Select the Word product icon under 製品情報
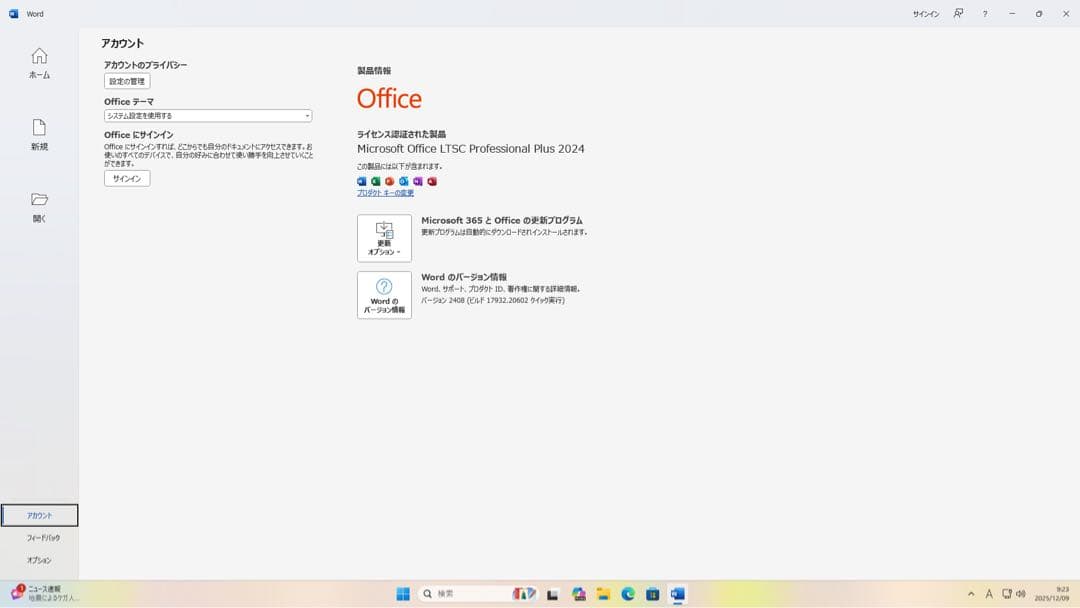Viewport: 1080px width, 608px height. [362, 181]
